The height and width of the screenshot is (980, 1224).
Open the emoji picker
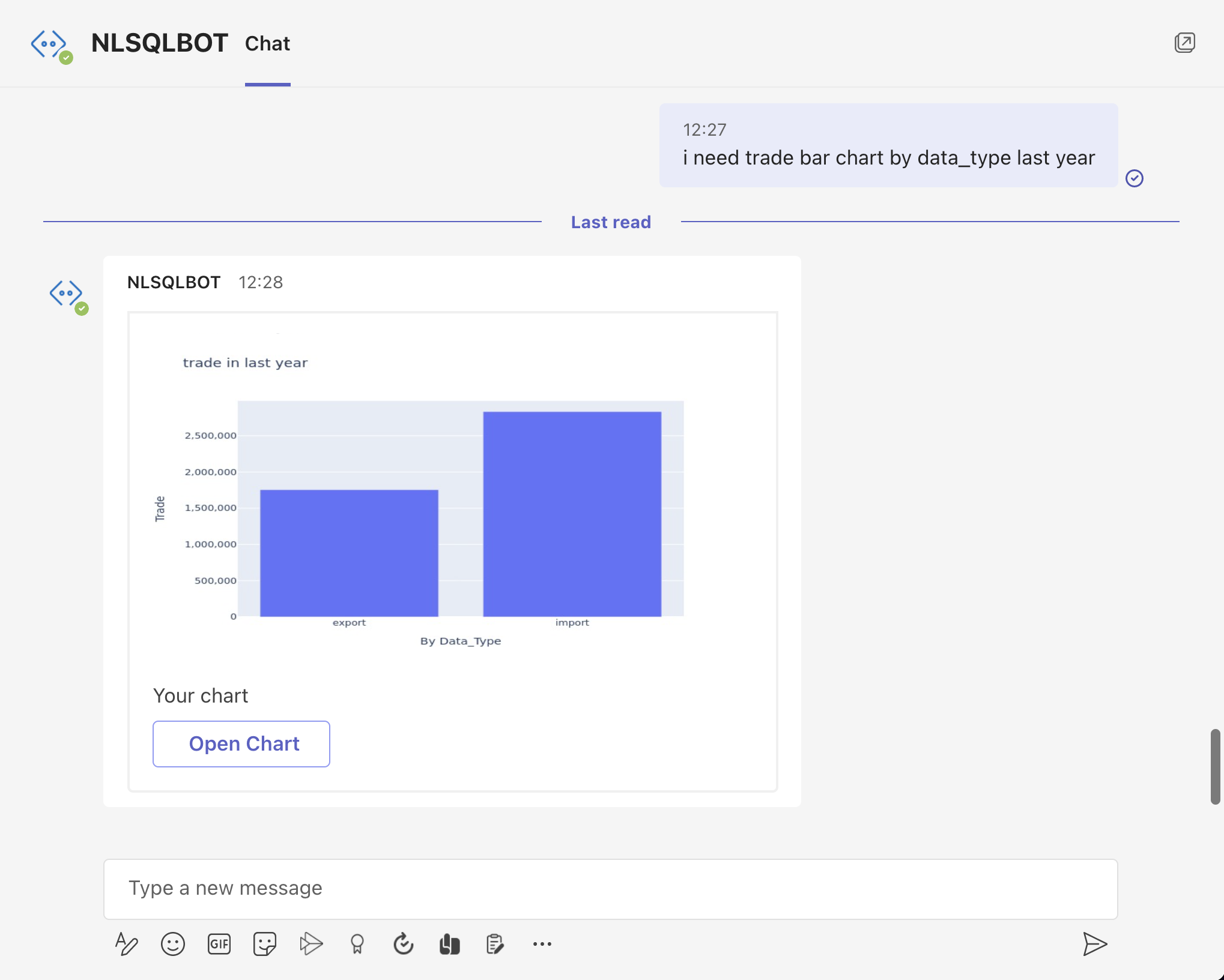173,944
